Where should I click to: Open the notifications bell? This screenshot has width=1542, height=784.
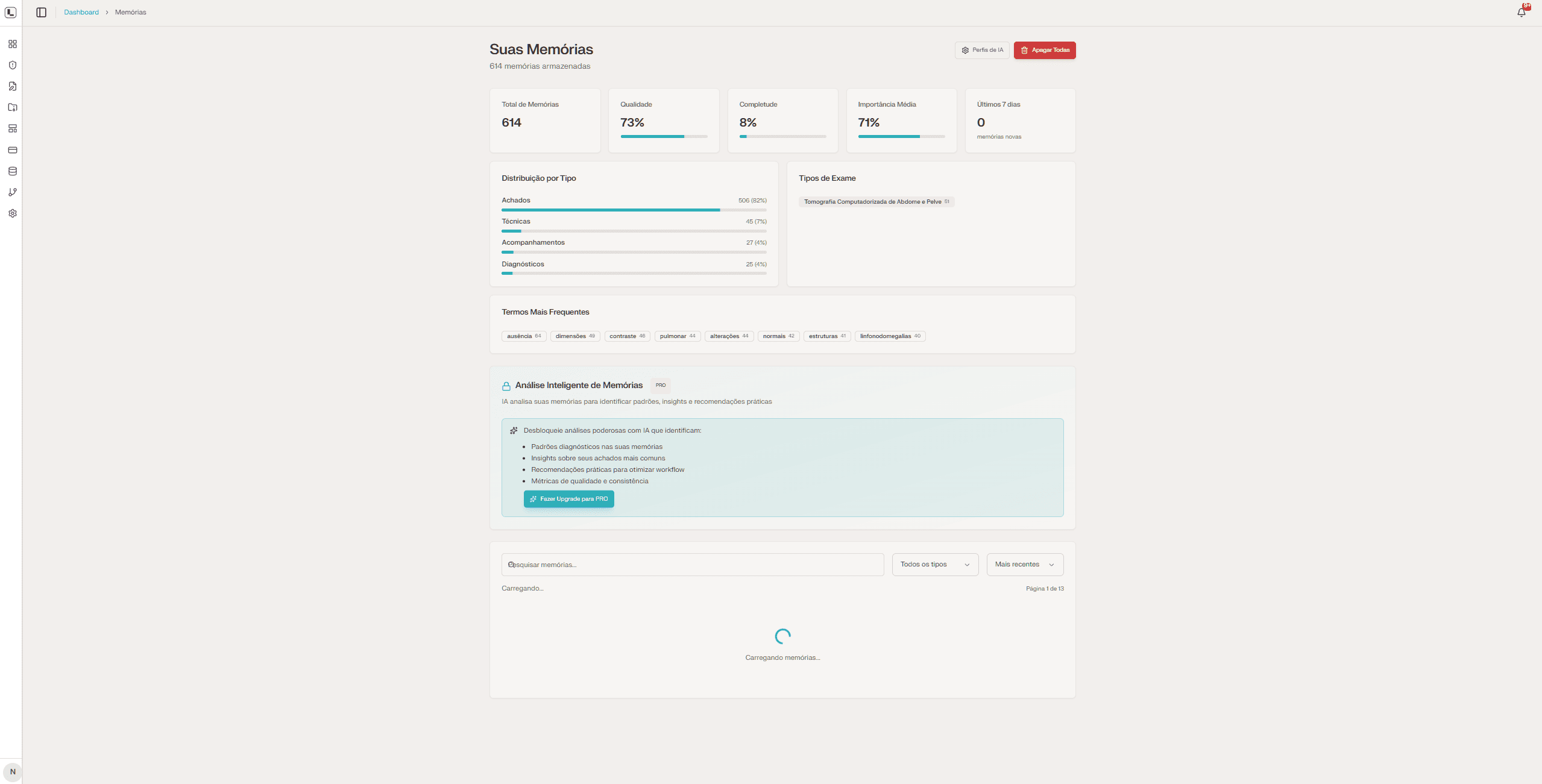1522,12
